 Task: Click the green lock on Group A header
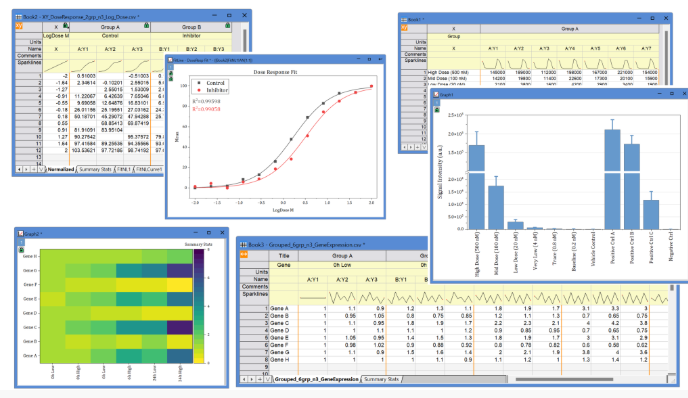click(147, 26)
